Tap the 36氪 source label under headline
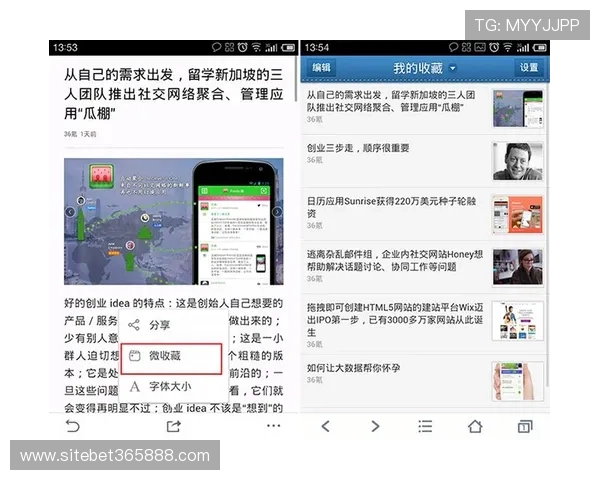Screen dimensions: 600x480 click(x=70, y=134)
